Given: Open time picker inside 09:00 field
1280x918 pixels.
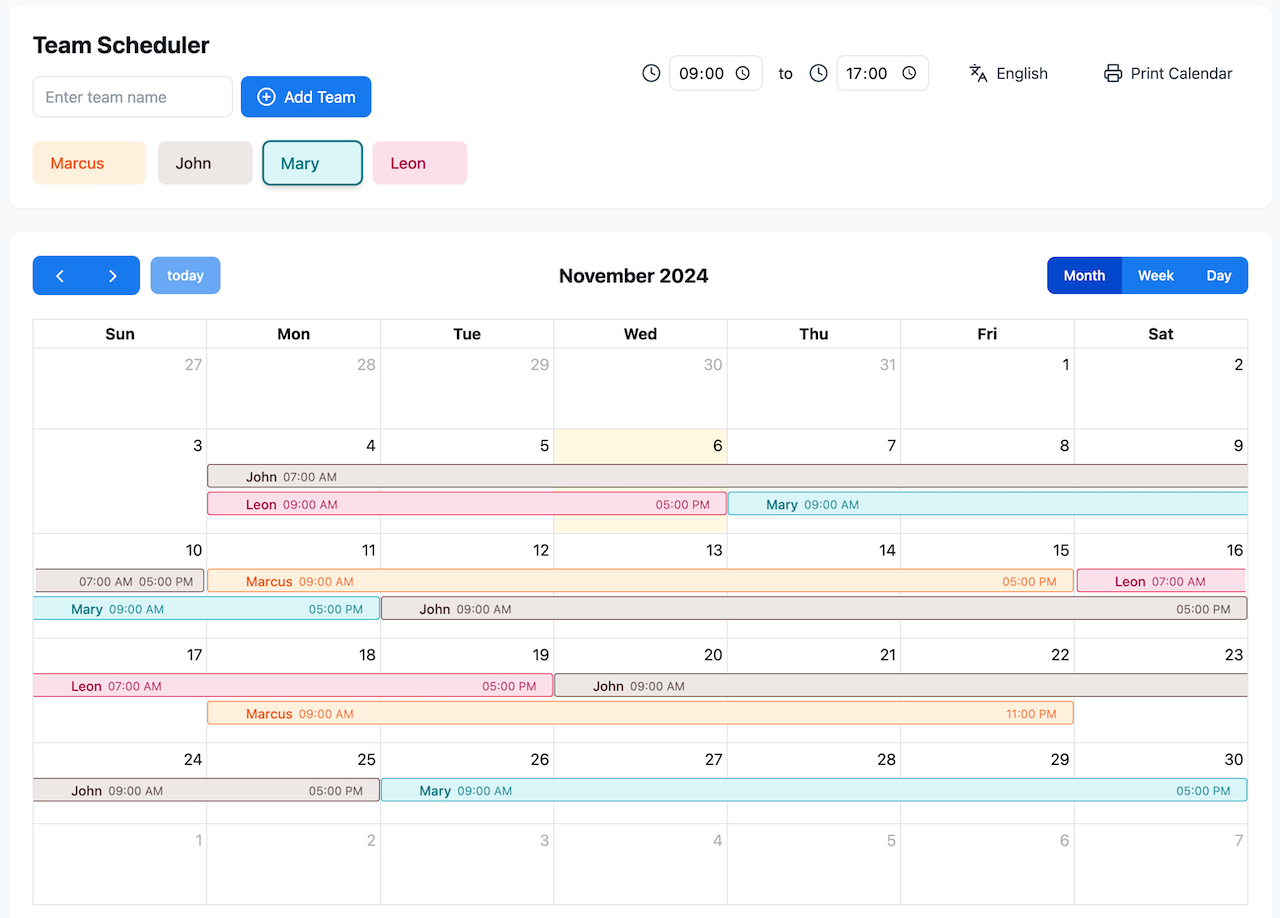Looking at the screenshot, I should [x=743, y=73].
